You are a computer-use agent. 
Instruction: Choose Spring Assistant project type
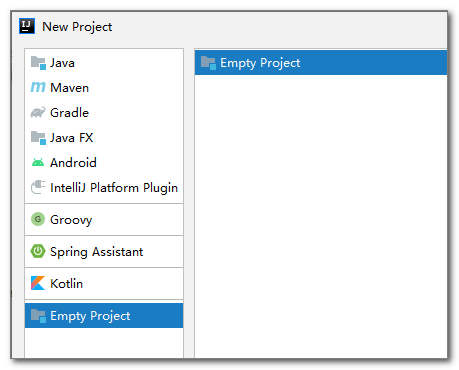pos(104,252)
